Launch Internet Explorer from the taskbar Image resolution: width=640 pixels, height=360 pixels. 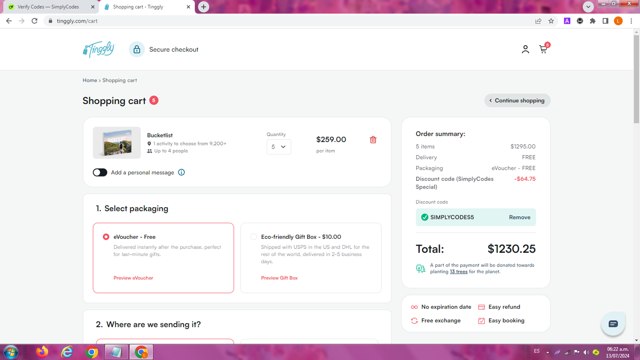tap(67, 352)
